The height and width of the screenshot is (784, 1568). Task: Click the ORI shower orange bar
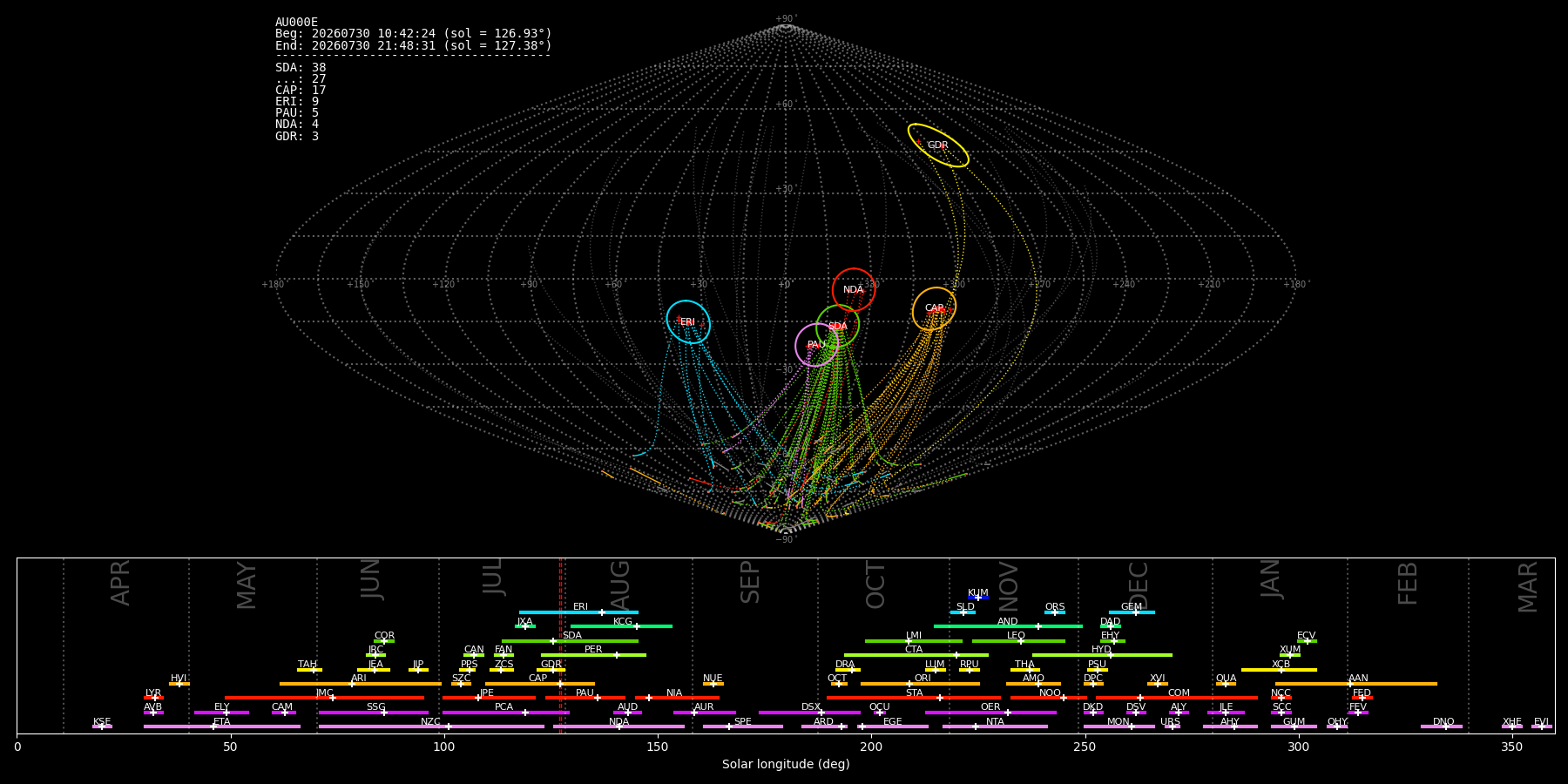pos(920,684)
